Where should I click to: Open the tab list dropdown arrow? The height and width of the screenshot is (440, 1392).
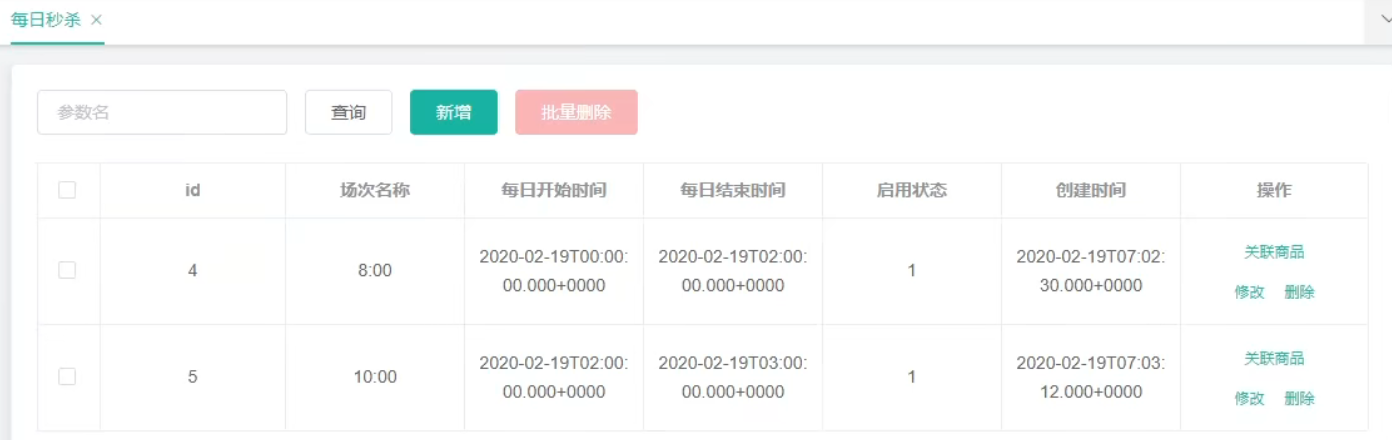1383,20
